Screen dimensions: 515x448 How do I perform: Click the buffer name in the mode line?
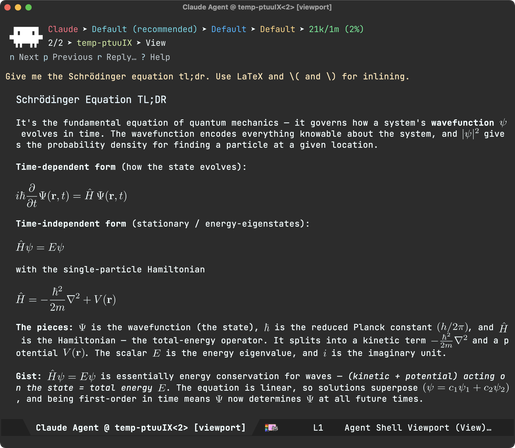click(x=140, y=428)
